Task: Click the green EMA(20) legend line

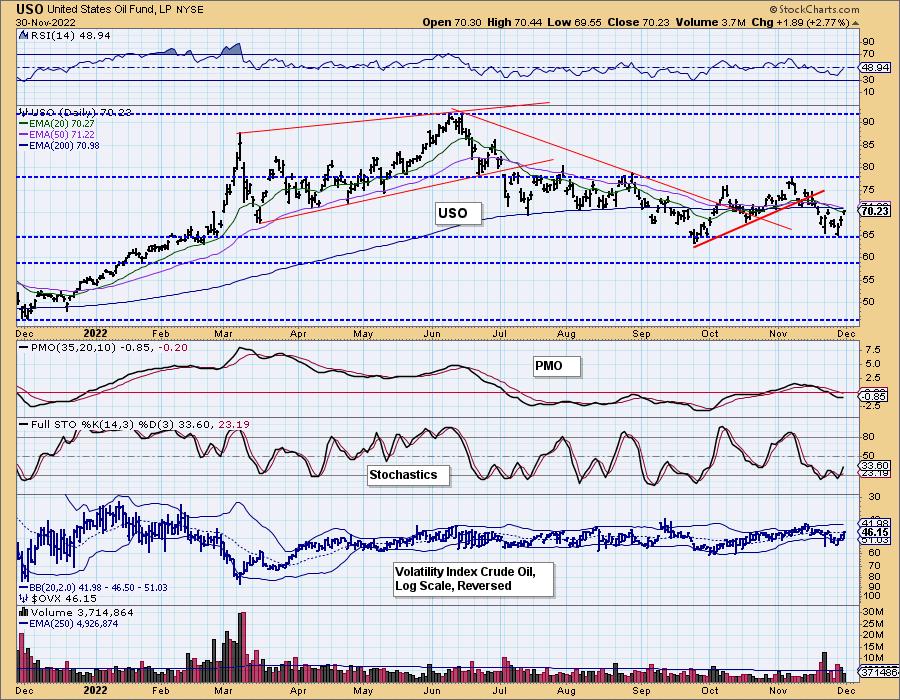Action: tap(23, 123)
